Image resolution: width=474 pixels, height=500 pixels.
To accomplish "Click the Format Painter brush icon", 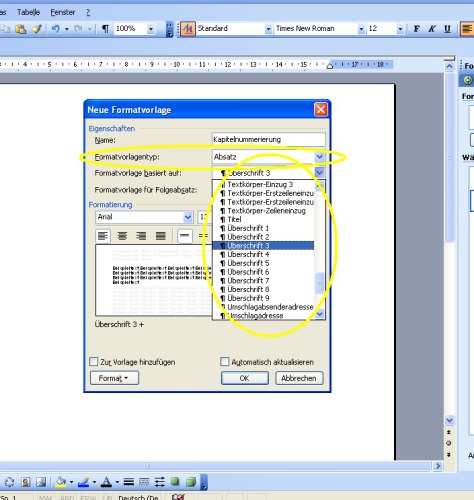I will click(x=37, y=29).
